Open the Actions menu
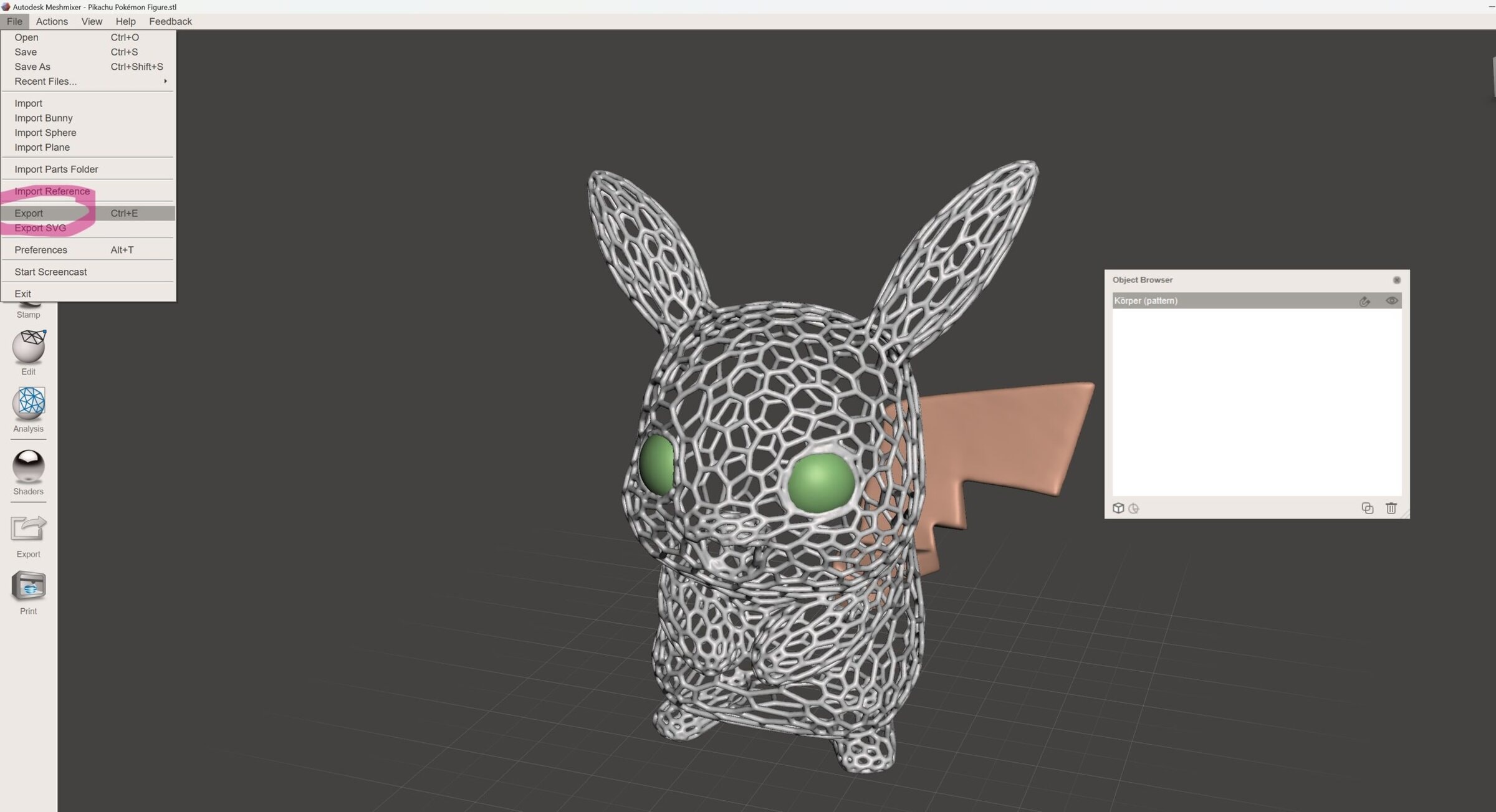1496x812 pixels. pos(52,22)
